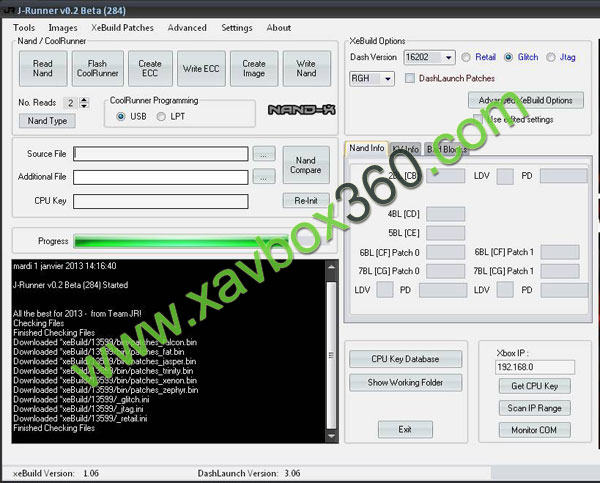Viewport: 600px width, 483px height.
Task: Click the Nand Compare button
Action: 306,165
